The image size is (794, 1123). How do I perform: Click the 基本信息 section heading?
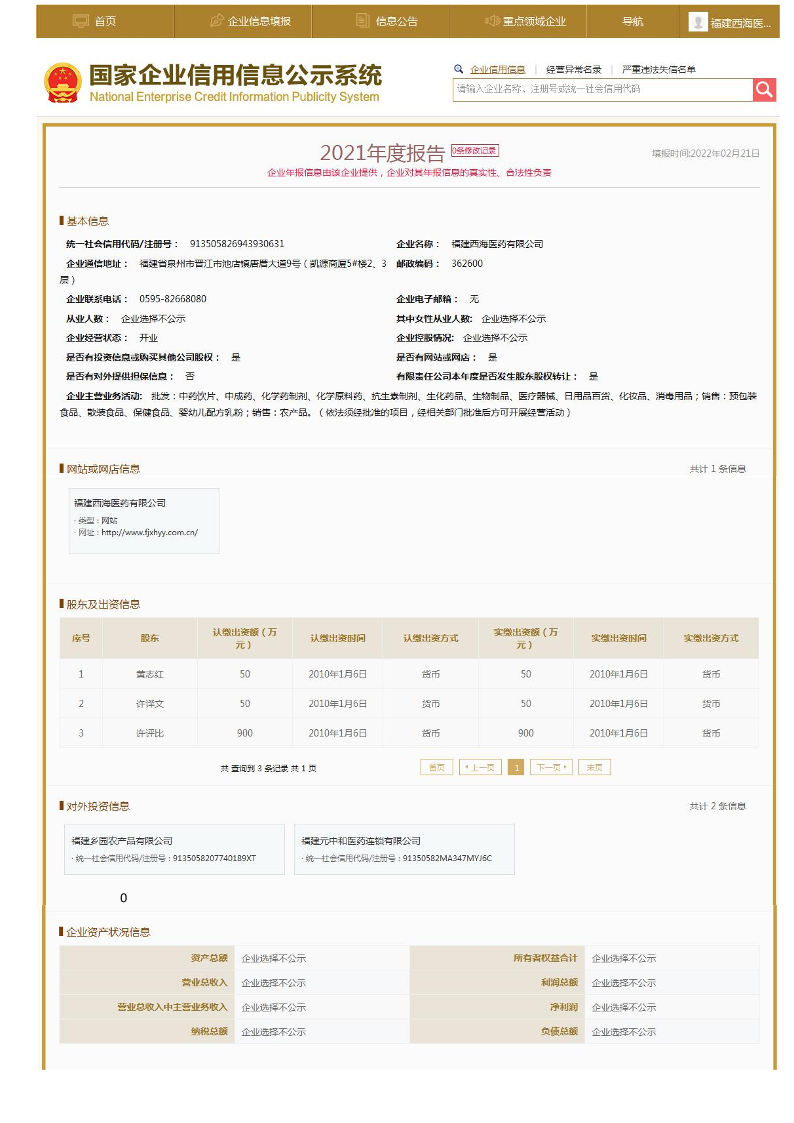pos(87,221)
